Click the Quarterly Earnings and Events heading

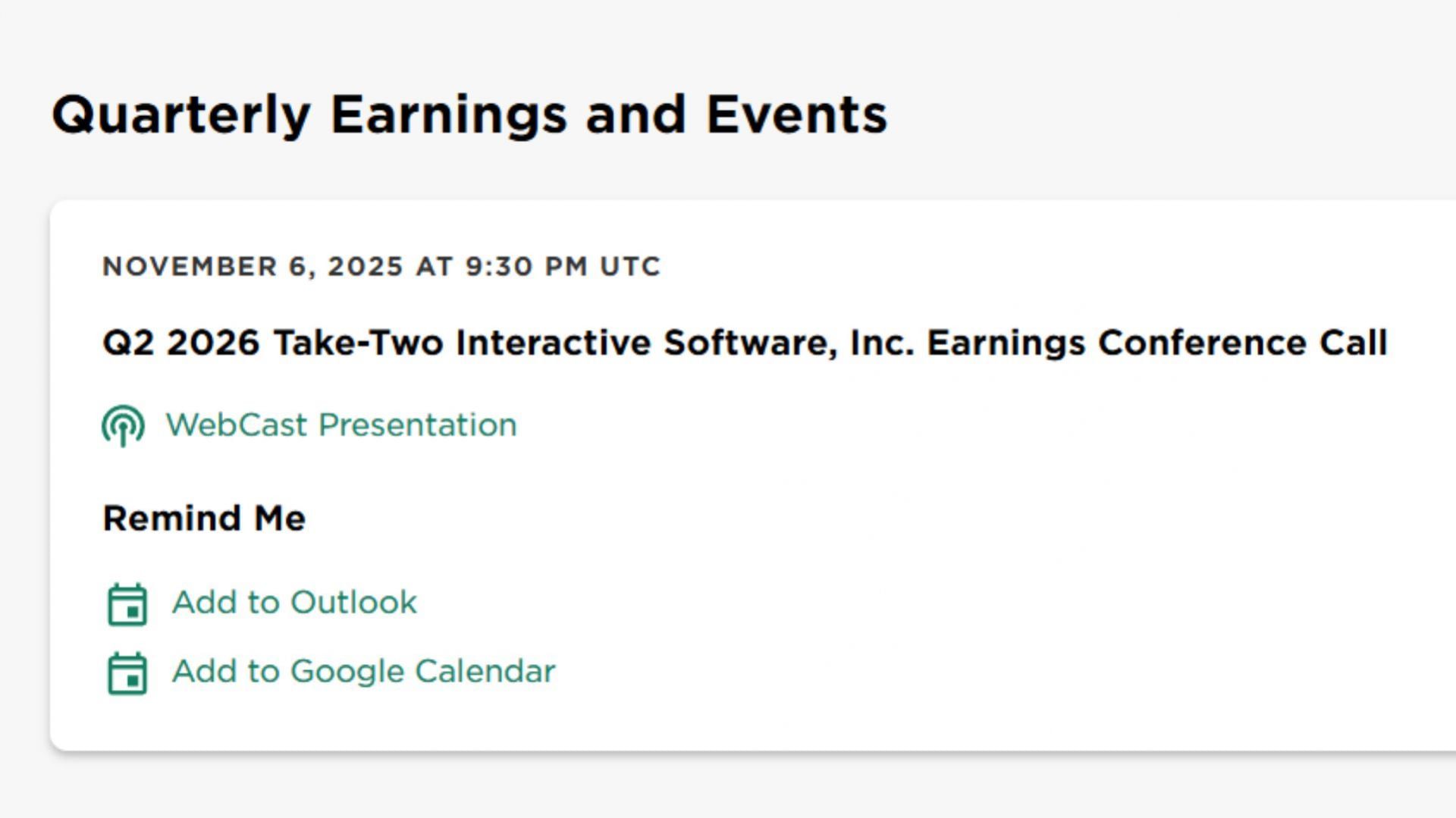coord(469,115)
